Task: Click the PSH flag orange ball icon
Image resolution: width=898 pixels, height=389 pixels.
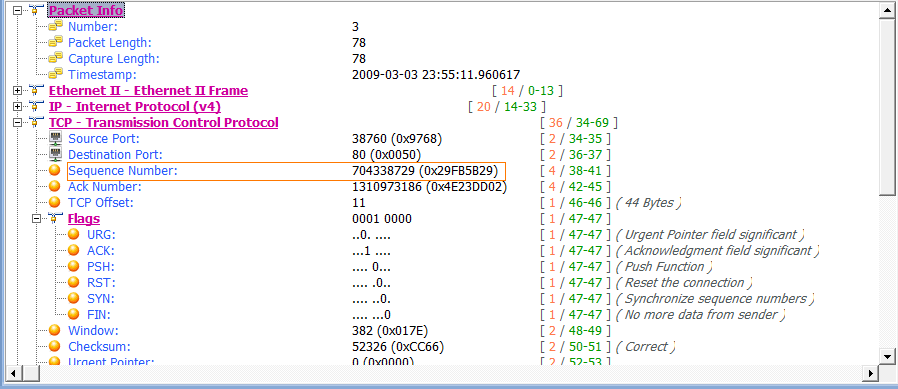Action: tap(74, 266)
